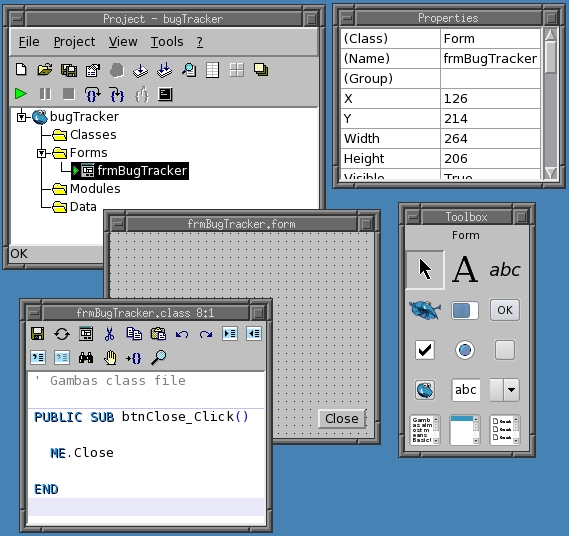Image resolution: width=569 pixels, height=536 pixels.
Task: Collapse the Forms folder expander
Action: (41, 153)
